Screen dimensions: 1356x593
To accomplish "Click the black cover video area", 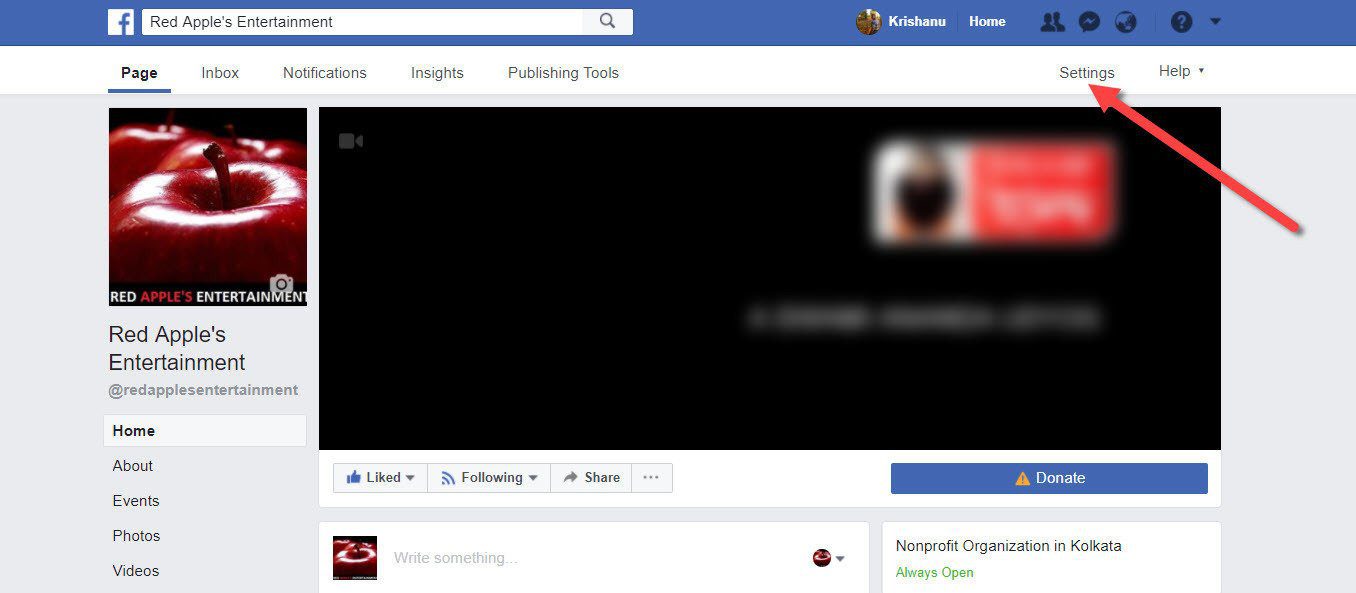I will point(770,278).
